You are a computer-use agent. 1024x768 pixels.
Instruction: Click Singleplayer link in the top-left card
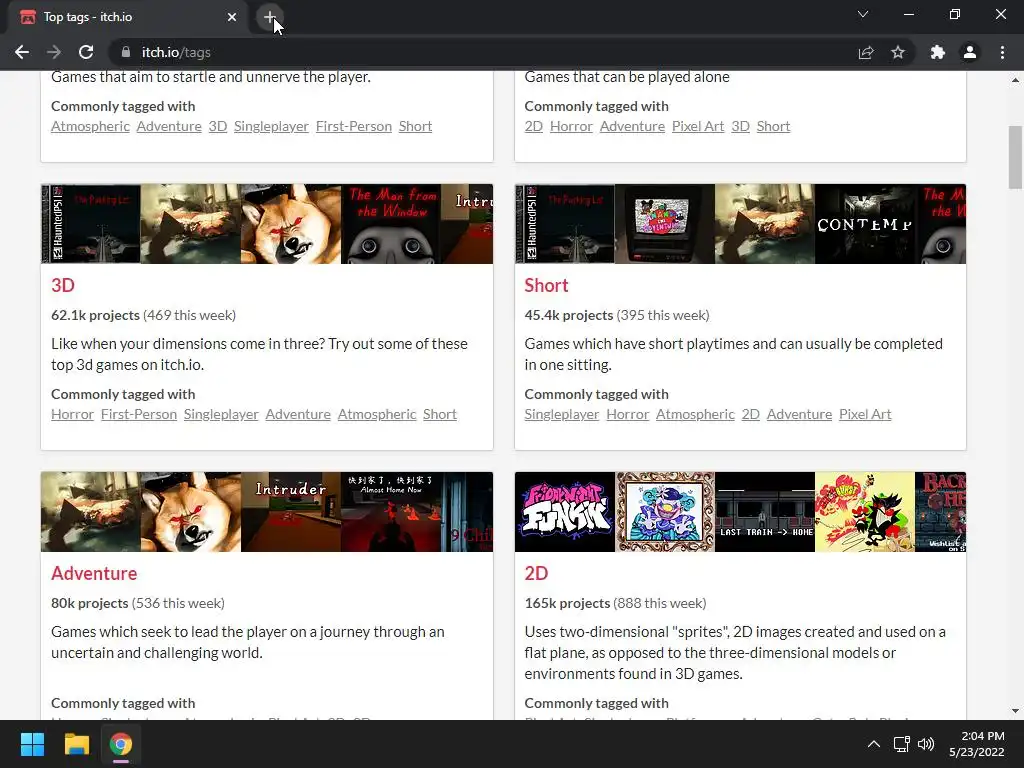[x=271, y=126]
